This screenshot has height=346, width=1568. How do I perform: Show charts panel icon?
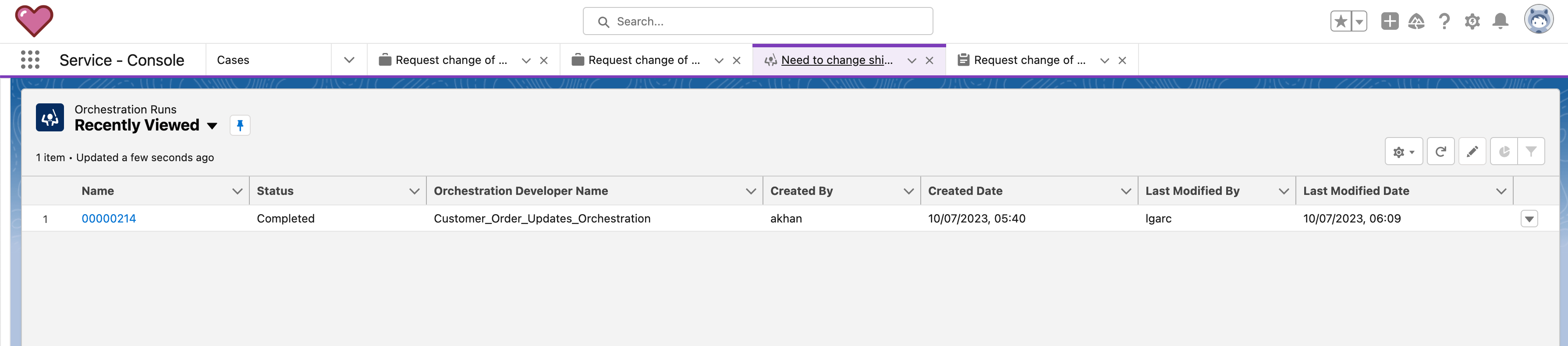[x=1504, y=152]
